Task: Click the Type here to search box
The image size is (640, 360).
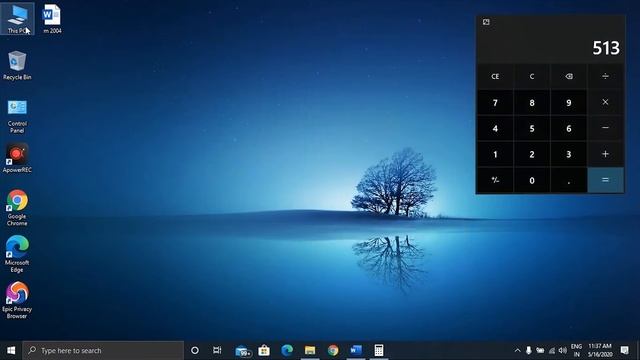Action: click(103, 350)
